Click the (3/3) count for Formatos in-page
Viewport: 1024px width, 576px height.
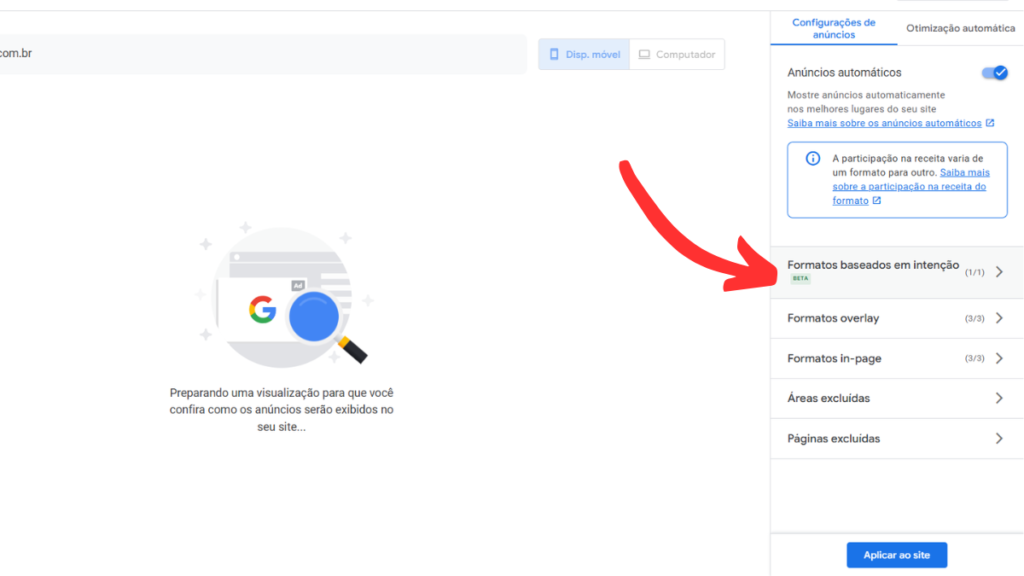click(x=974, y=359)
